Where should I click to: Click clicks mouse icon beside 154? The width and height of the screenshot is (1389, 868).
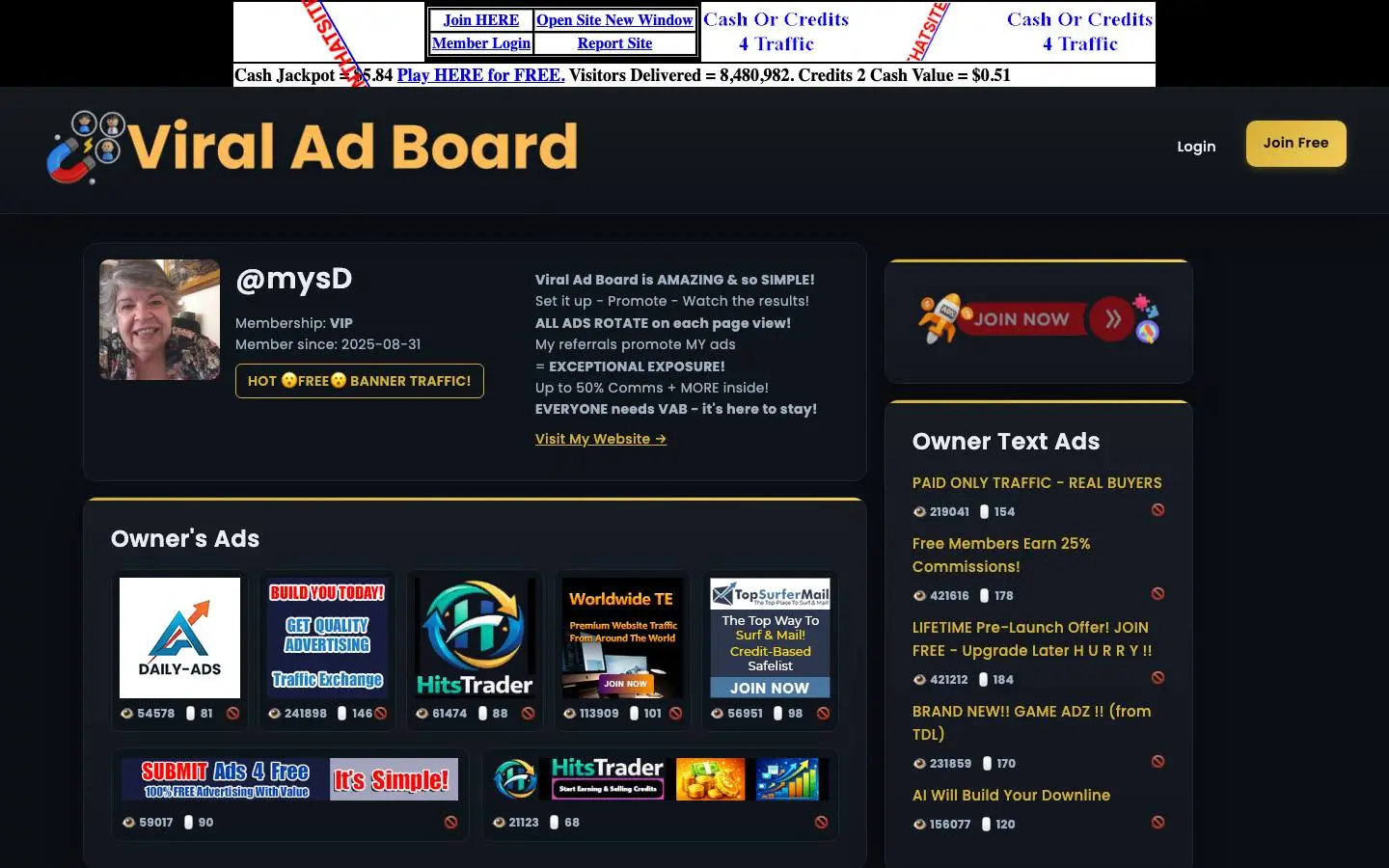(985, 512)
